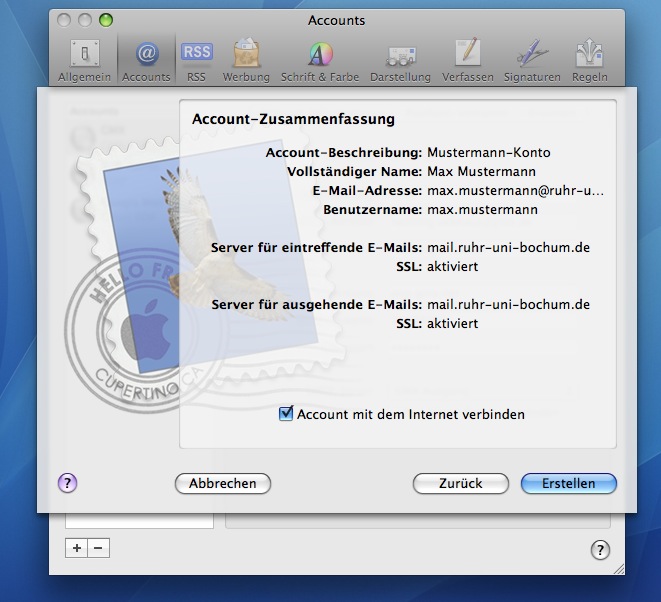Uncheck Account mit dem Internet verbinden
The height and width of the screenshot is (602, 661).
pos(286,414)
